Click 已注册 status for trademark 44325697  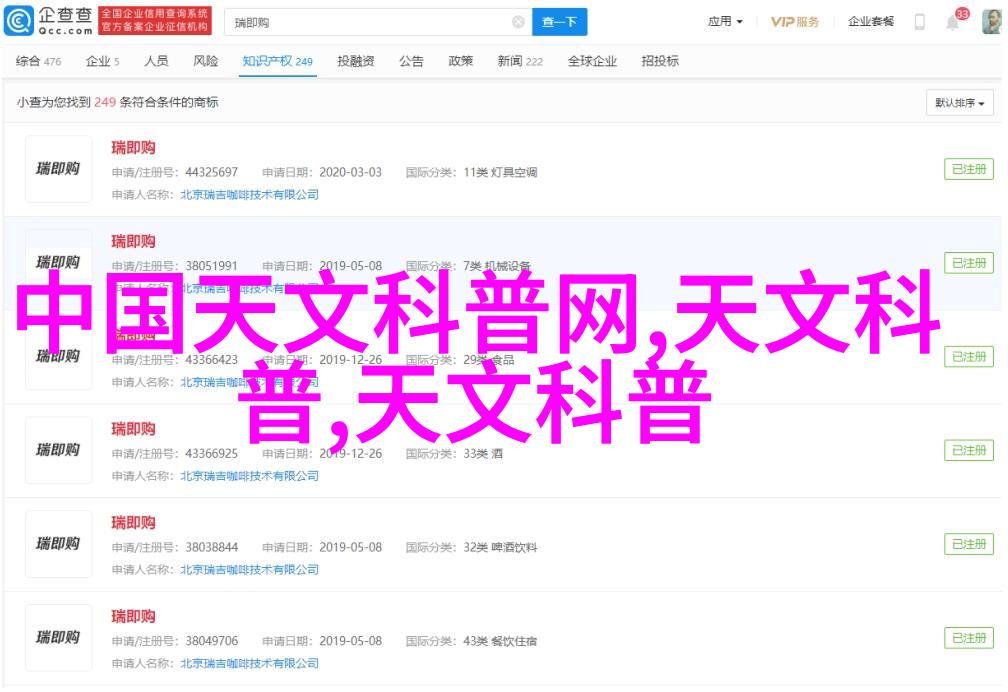coord(969,169)
